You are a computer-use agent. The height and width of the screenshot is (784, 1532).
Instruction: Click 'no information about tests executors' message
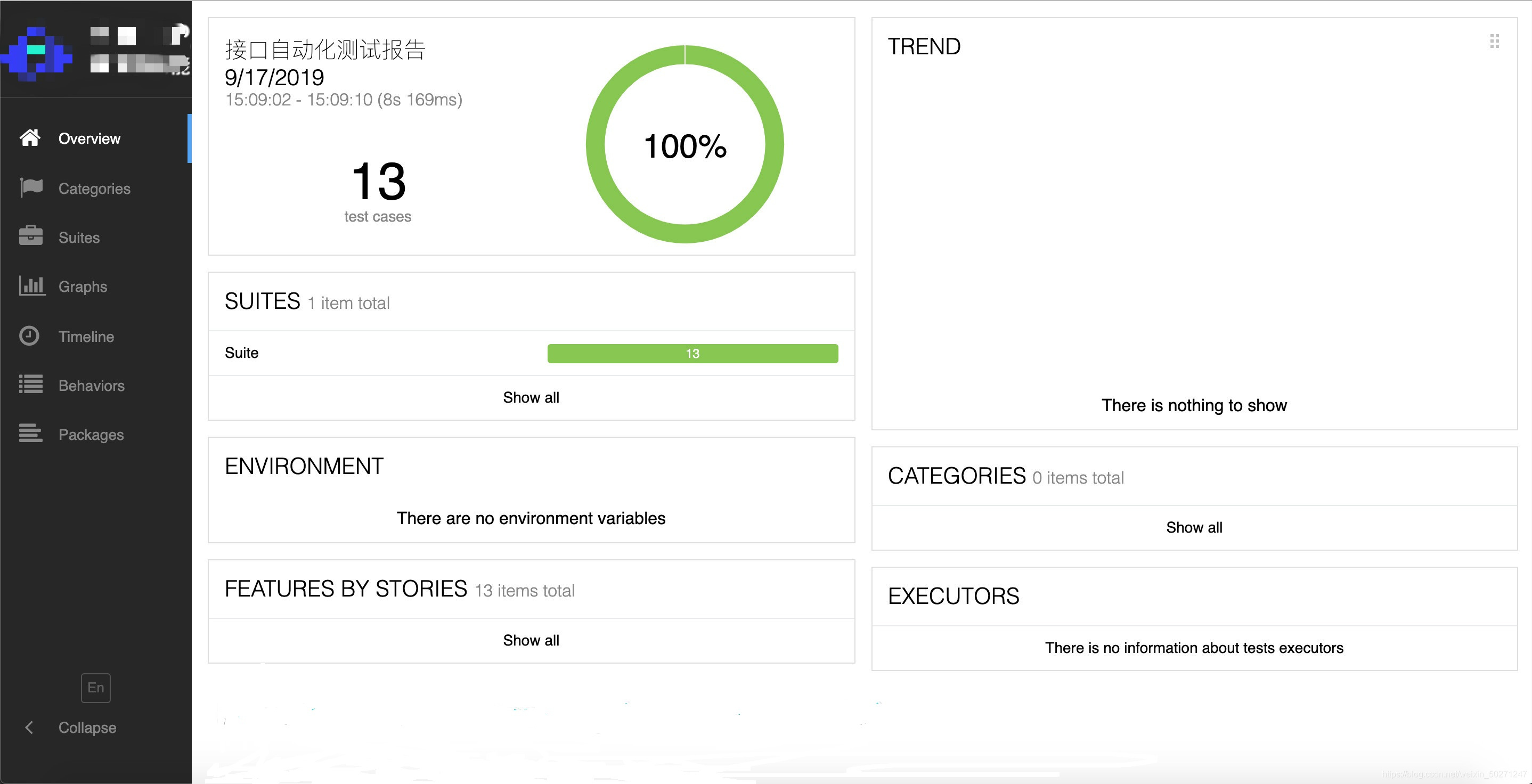(x=1194, y=648)
